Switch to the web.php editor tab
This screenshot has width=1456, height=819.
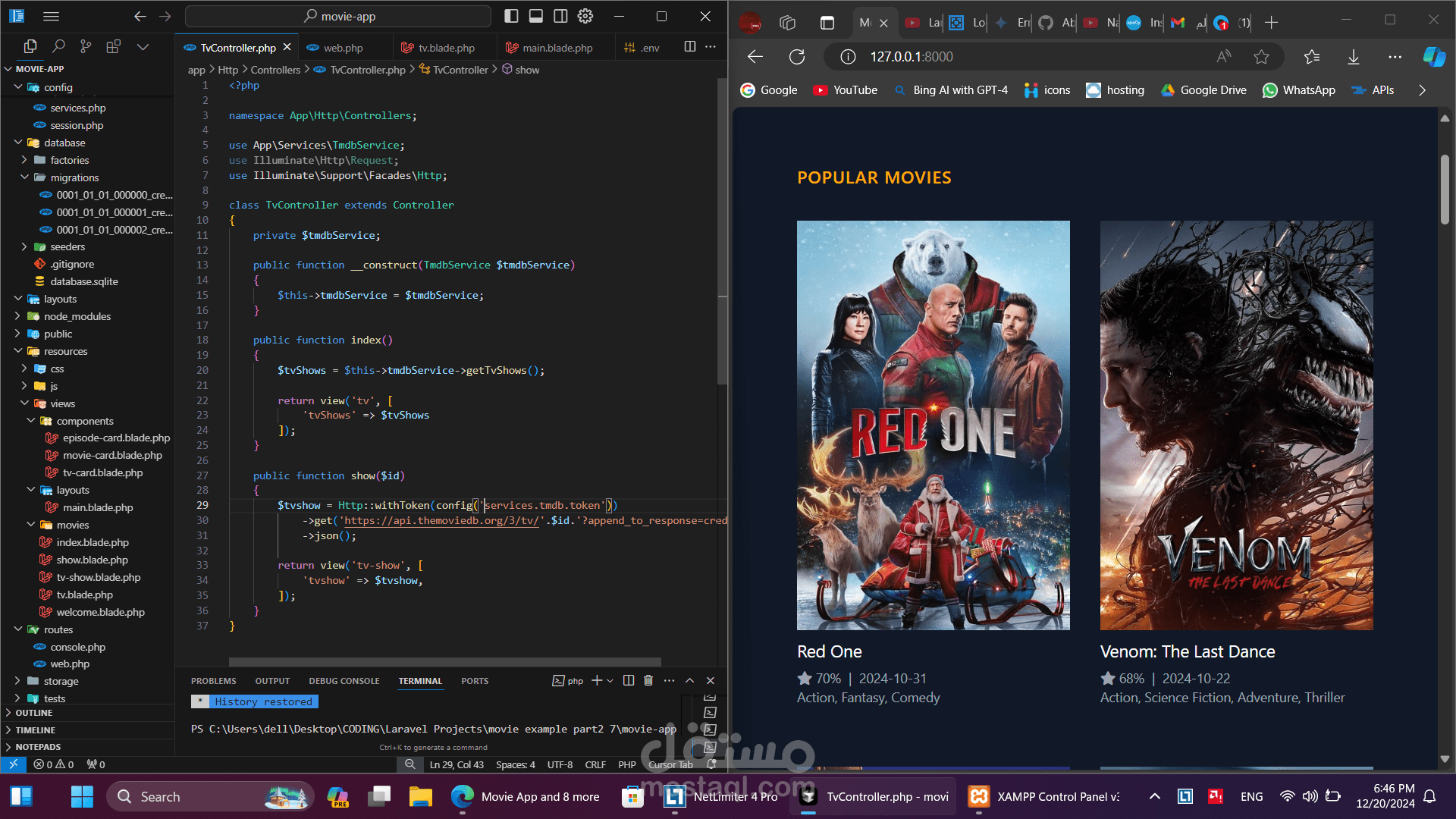pyautogui.click(x=343, y=48)
